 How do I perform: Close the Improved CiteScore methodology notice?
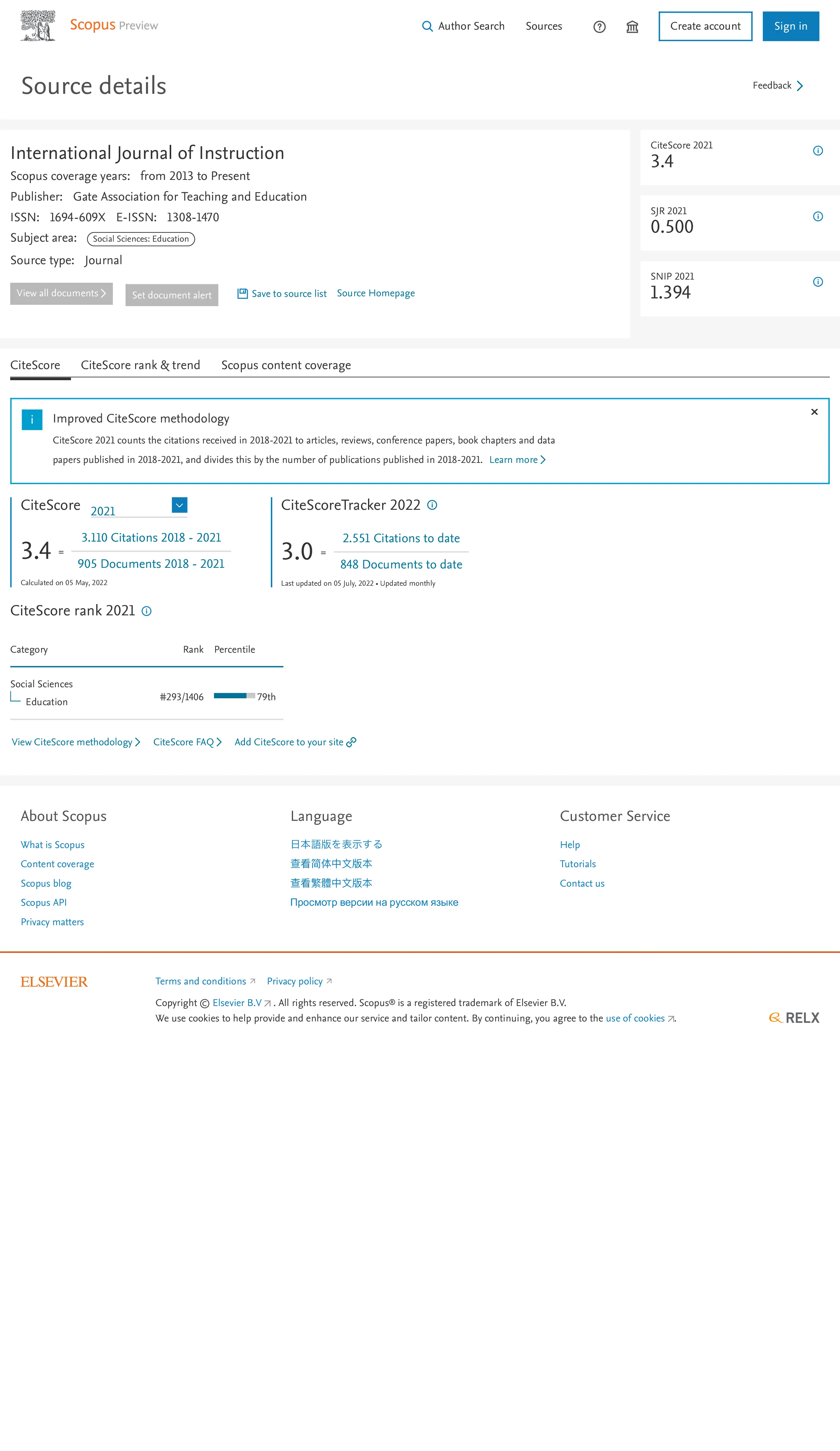tap(814, 412)
